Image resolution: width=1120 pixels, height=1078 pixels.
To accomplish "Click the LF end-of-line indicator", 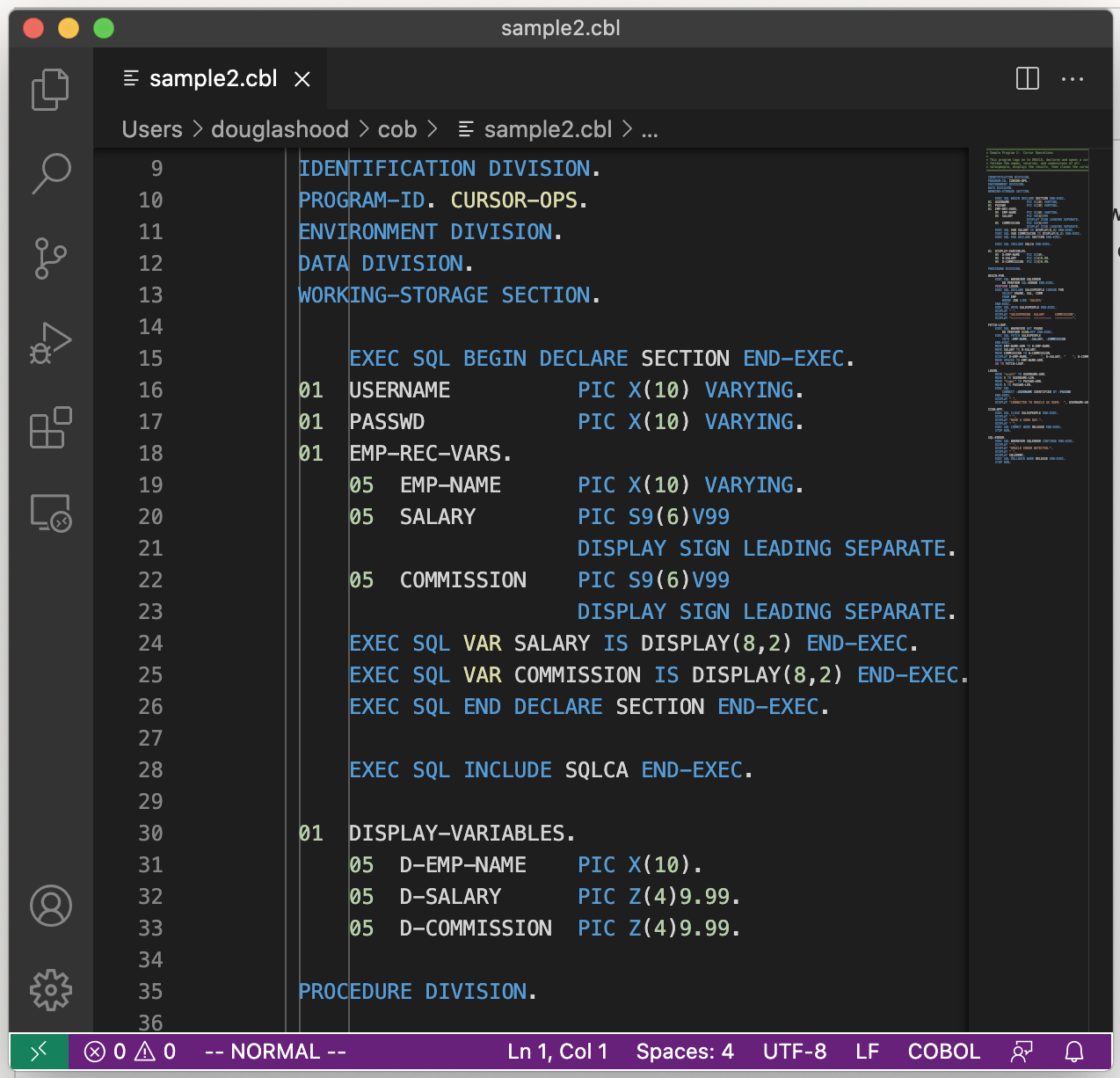I will coord(867,1051).
